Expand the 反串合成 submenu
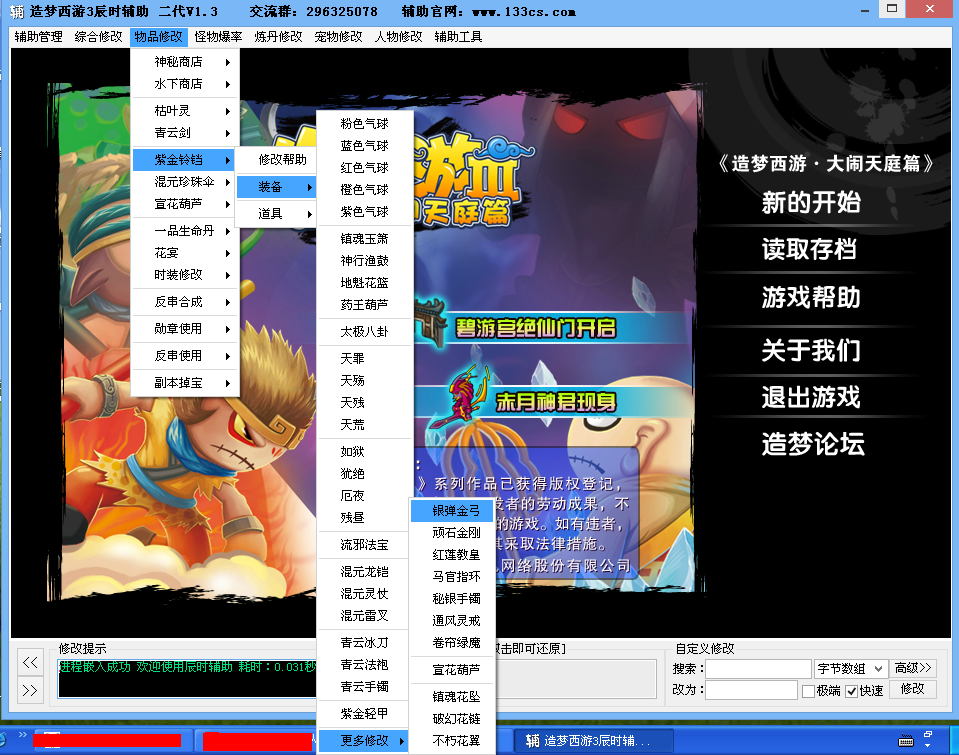Image resolution: width=959 pixels, height=755 pixels. point(185,302)
